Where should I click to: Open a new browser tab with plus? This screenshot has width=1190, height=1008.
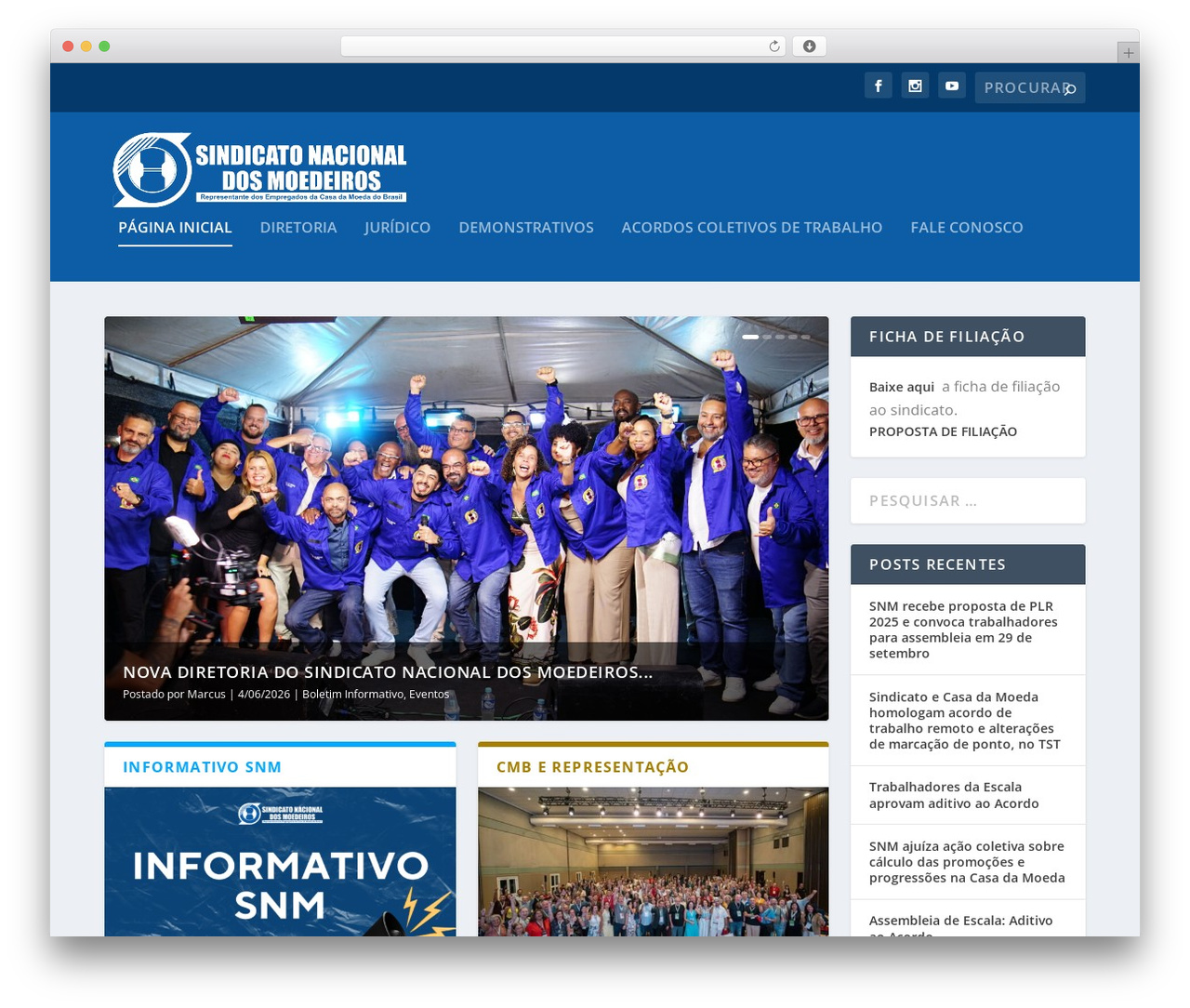(x=1128, y=53)
